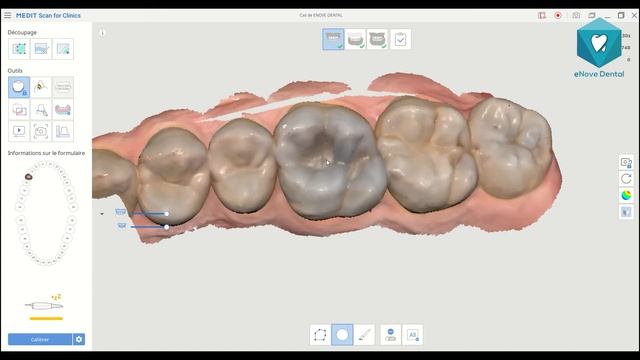Screen dimensions: 640x360
Task: Select the second Découpage trimming tool
Action: click(x=41, y=49)
